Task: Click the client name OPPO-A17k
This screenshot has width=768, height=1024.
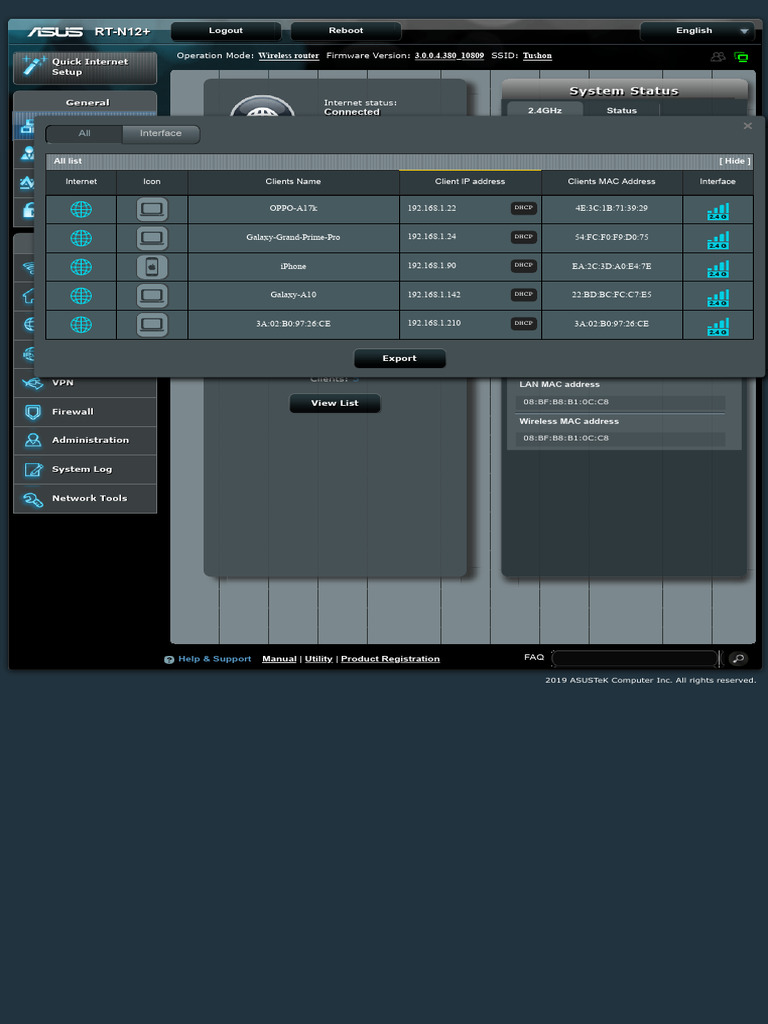Action: (x=293, y=208)
